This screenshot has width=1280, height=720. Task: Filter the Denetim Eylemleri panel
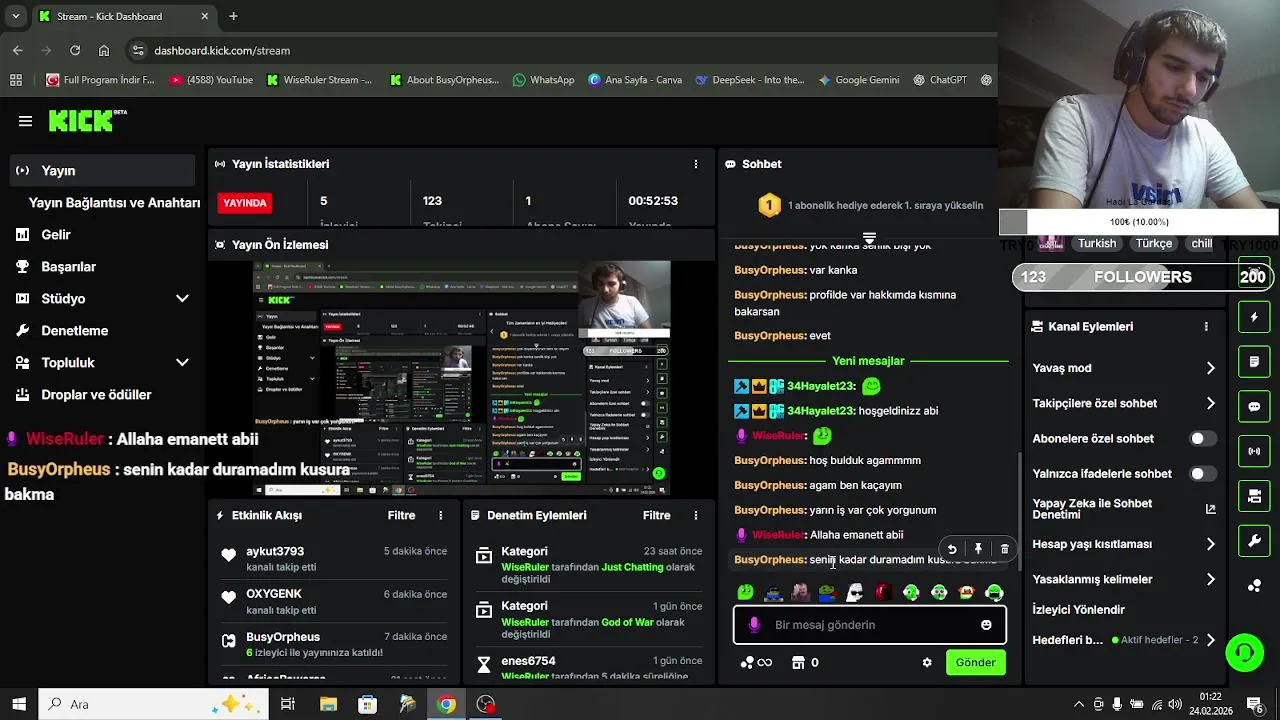[656, 515]
